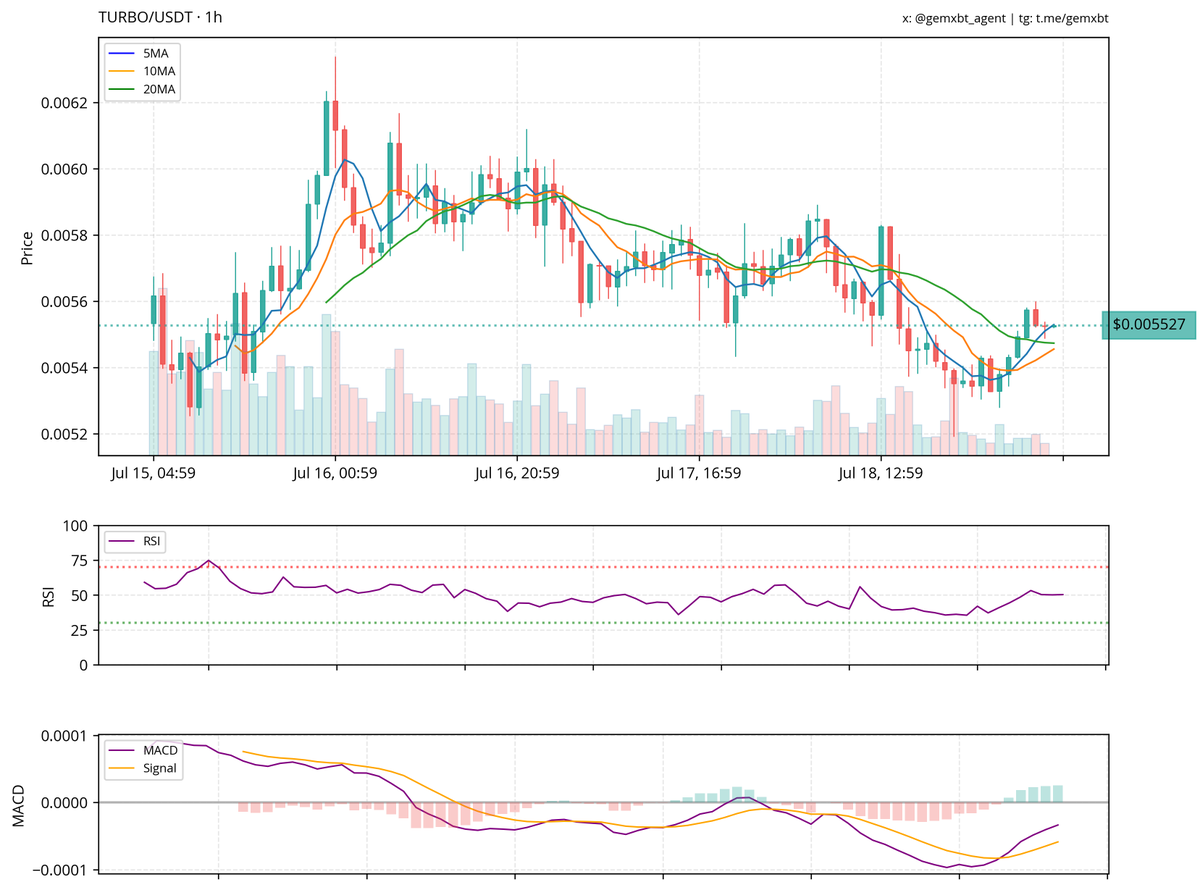Click the $0.005527 current price label
Viewport: 1200px width, 890px height.
pyautogui.click(x=1149, y=325)
